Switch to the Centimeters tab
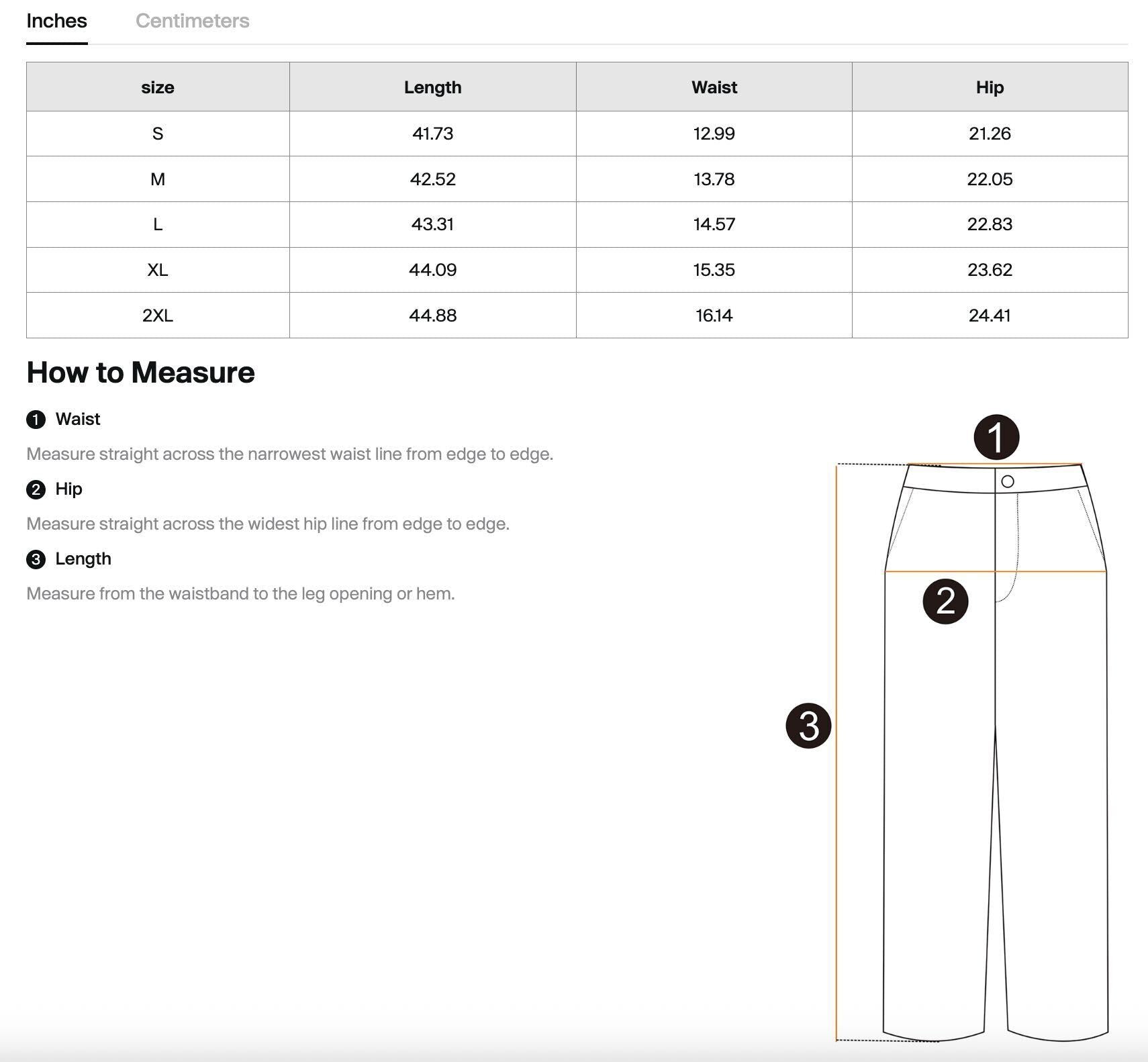The image size is (1148, 1062). pyautogui.click(x=192, y=21)
